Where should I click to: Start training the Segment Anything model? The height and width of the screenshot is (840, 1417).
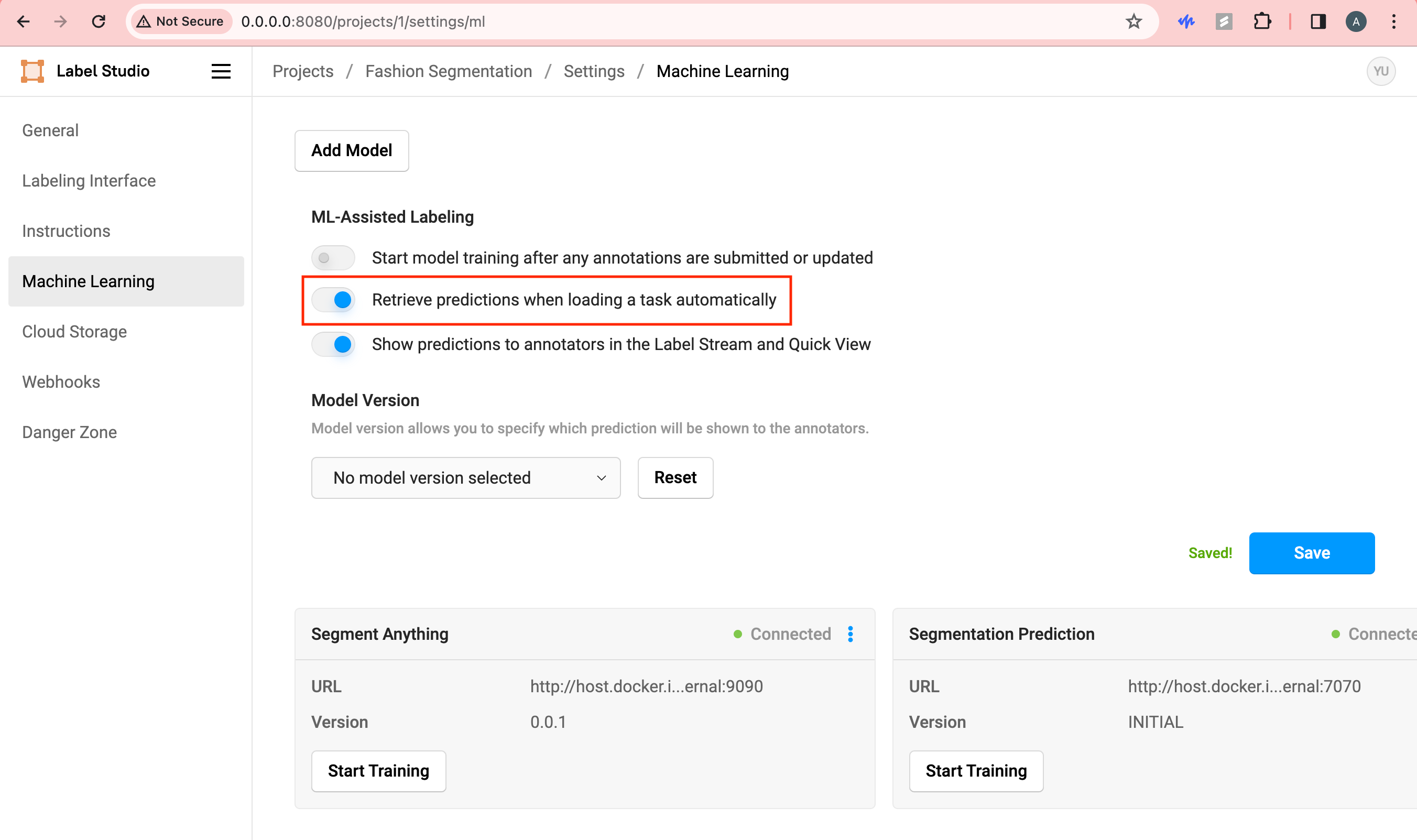point(378,771)
